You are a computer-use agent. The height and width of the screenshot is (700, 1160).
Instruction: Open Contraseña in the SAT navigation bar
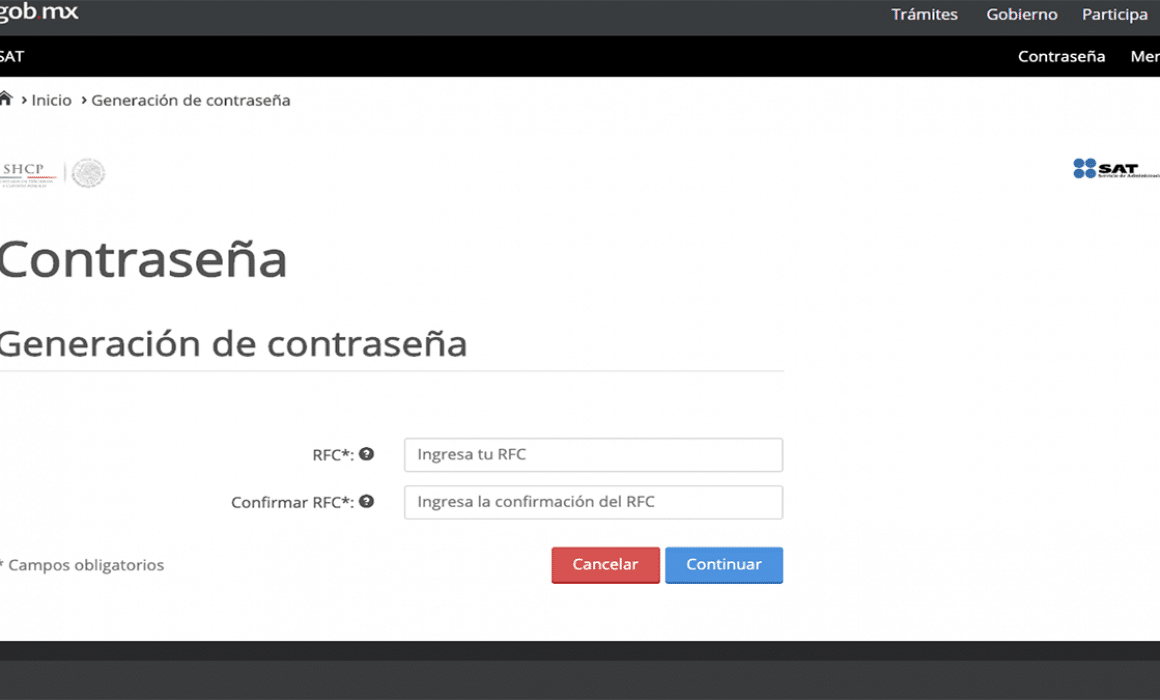coord(1061,56)
